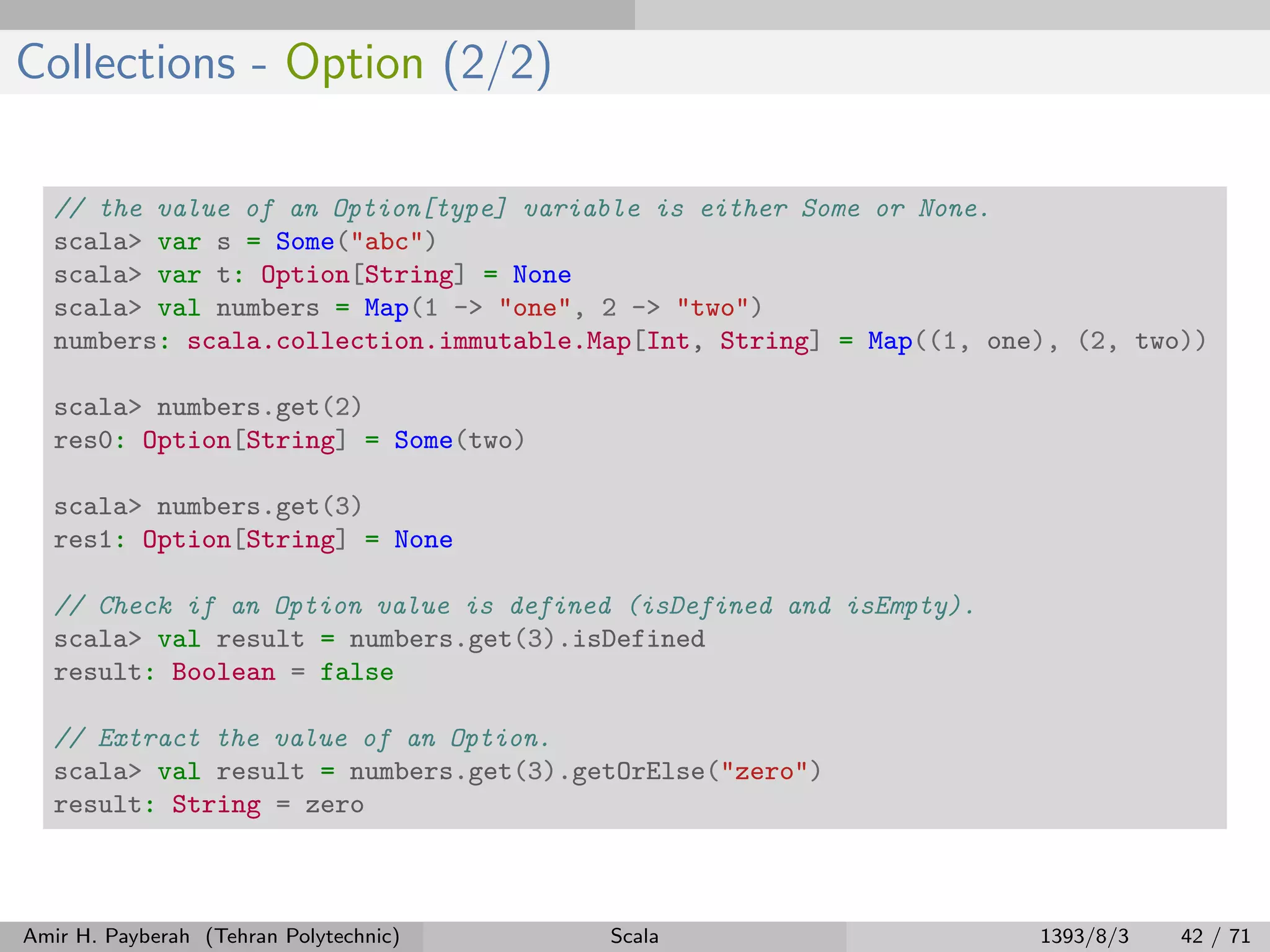Click the 'numbers.get(3).isDefined' line
The height and width of the screenshot is (952, 1270).
(x=380, y=640)
